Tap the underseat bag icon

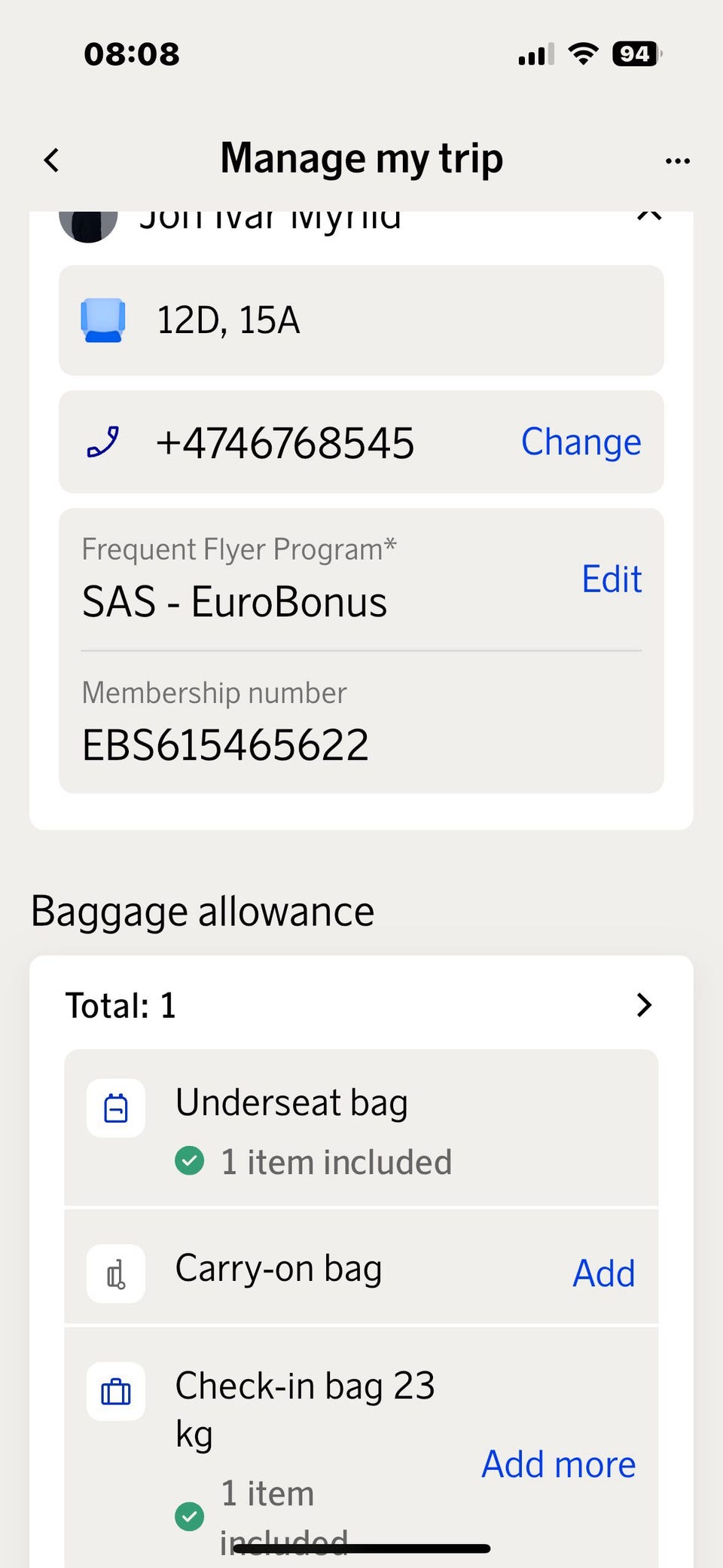[116, 1108]
